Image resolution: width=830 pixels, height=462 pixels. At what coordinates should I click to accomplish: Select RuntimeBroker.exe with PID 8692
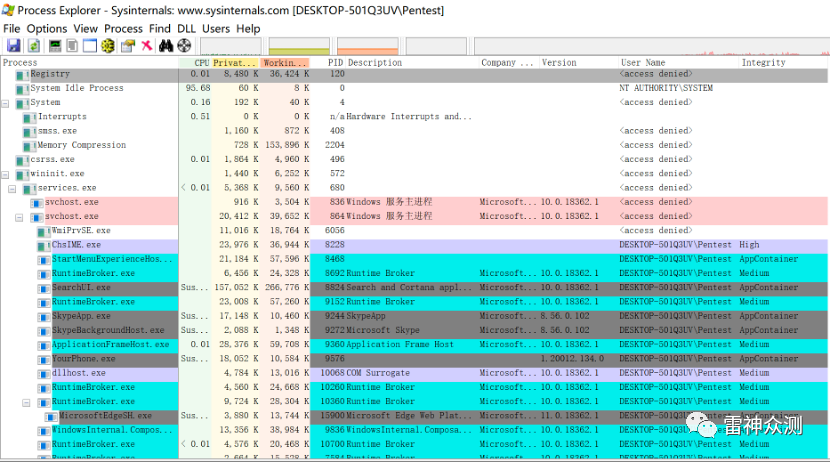pyautogui.click(x=414, y=274)
